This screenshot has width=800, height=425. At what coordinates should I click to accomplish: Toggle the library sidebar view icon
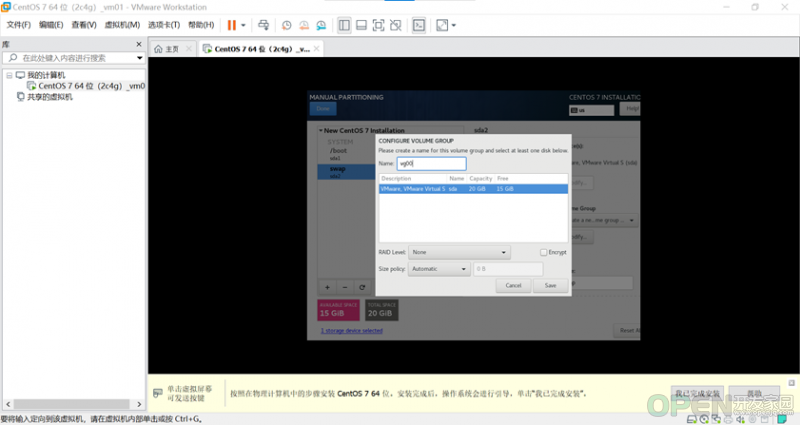pos(344,25)
